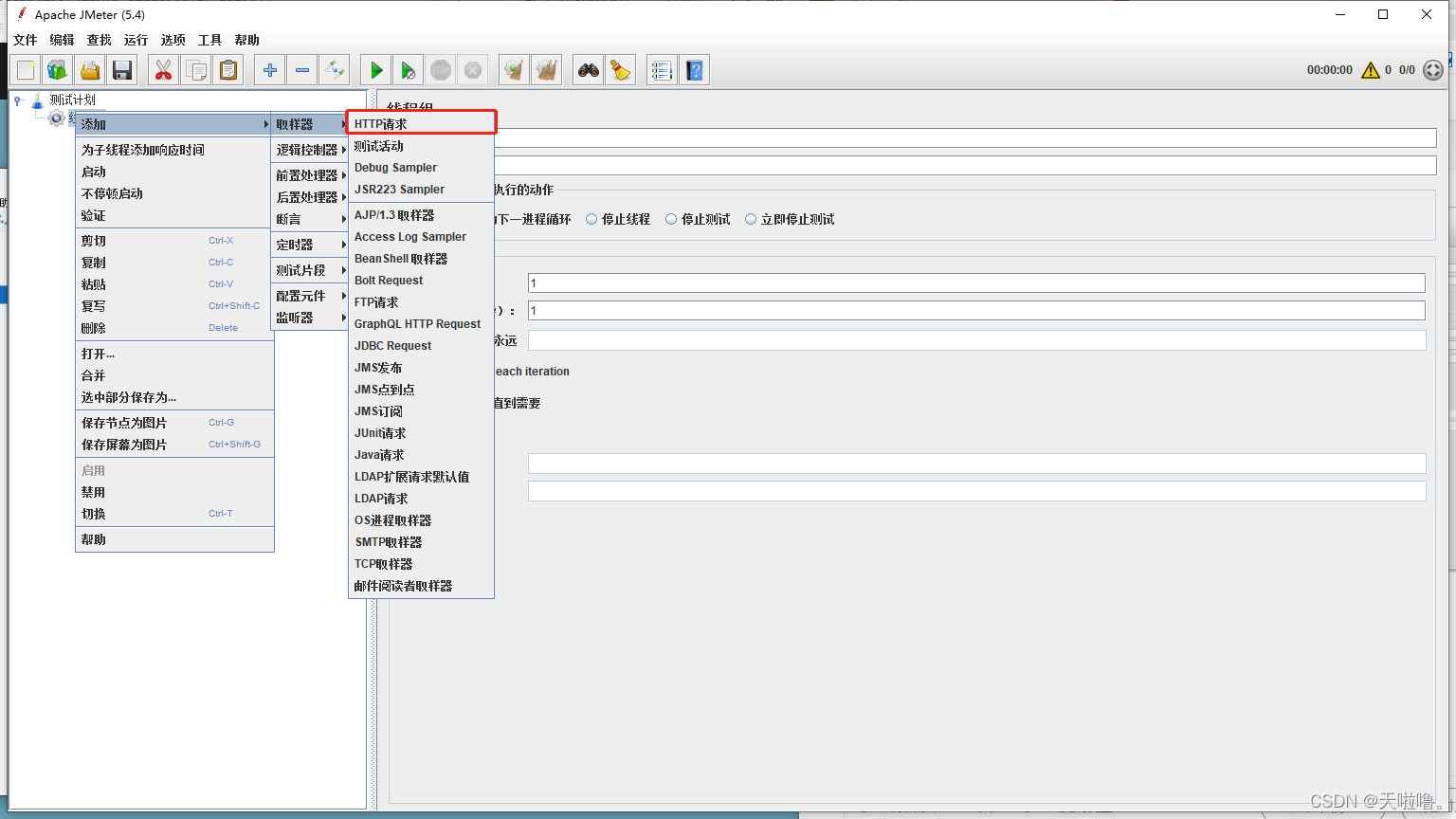Expand the 断言 submenu
The image size is (1456, 819).
click(x=310, y=219)
